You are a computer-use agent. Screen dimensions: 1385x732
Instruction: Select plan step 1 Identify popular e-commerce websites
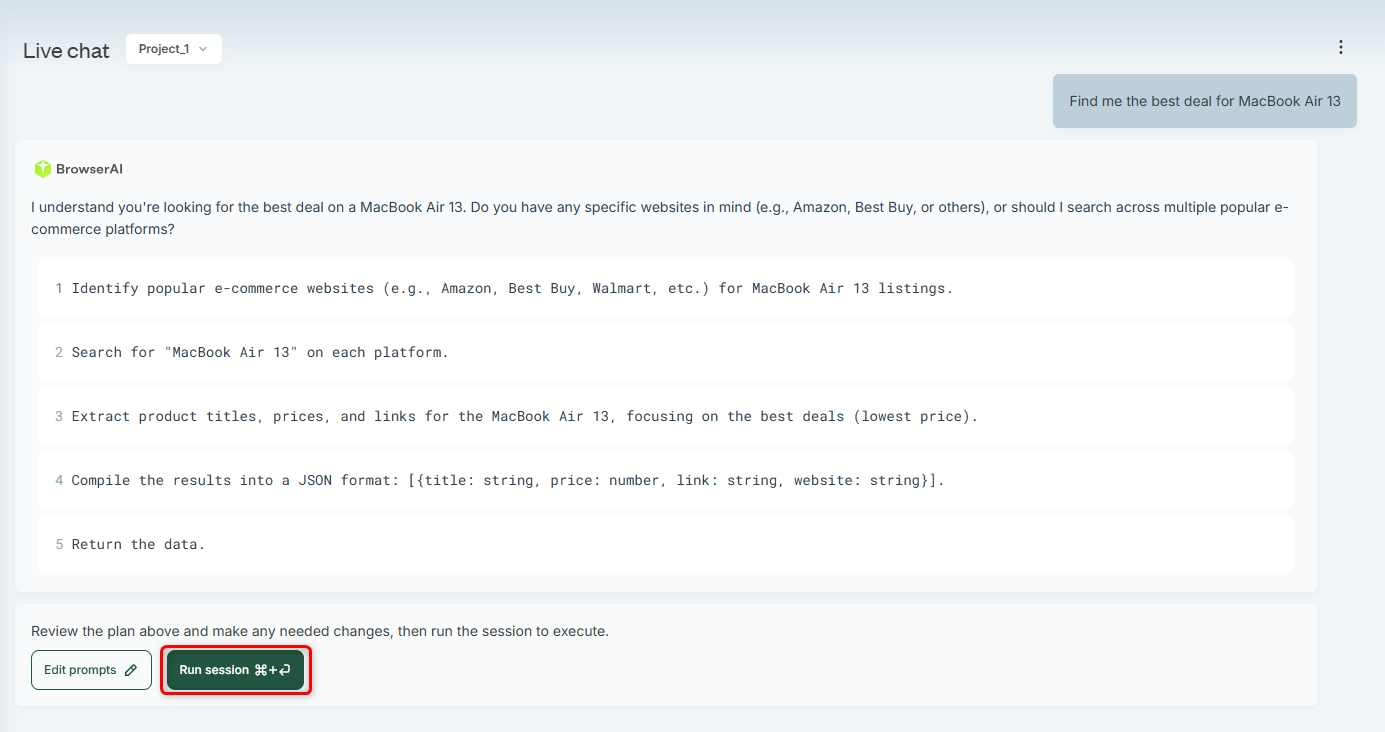point(666,288)
